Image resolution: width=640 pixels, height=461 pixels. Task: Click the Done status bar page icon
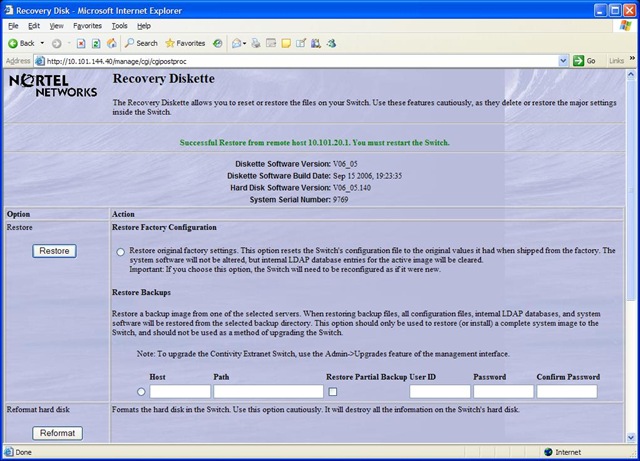pyautogui.click(x=8, y=452)
